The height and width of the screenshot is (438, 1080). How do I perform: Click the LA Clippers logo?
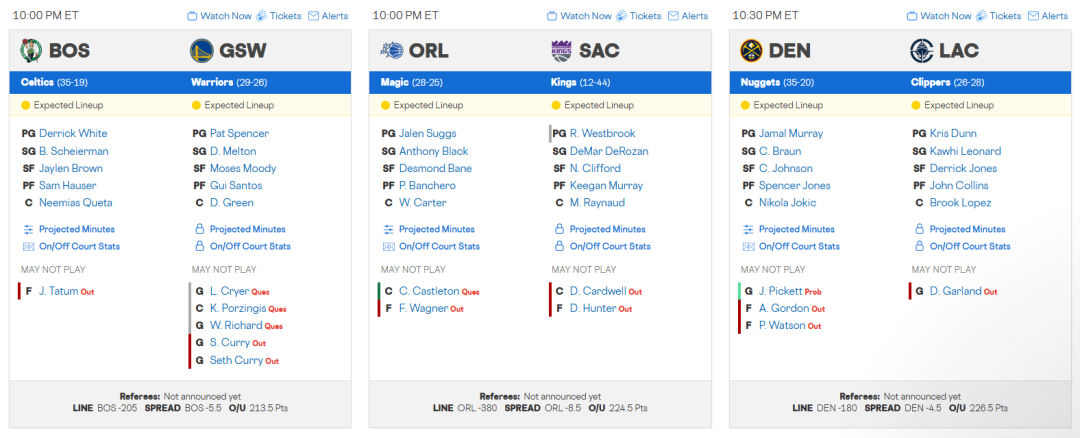click(922, 51)
